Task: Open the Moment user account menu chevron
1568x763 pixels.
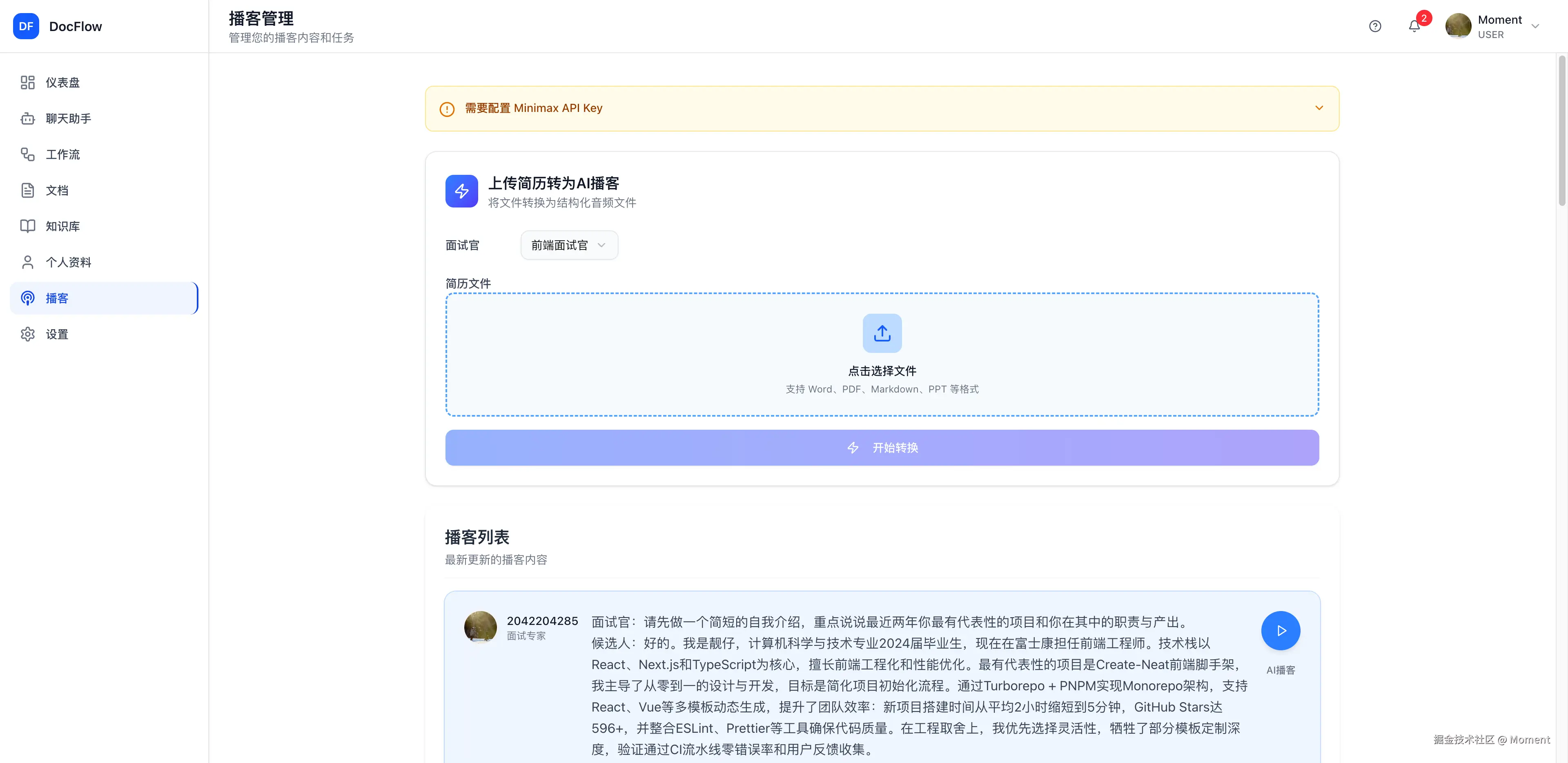Action: point(1535,26)
